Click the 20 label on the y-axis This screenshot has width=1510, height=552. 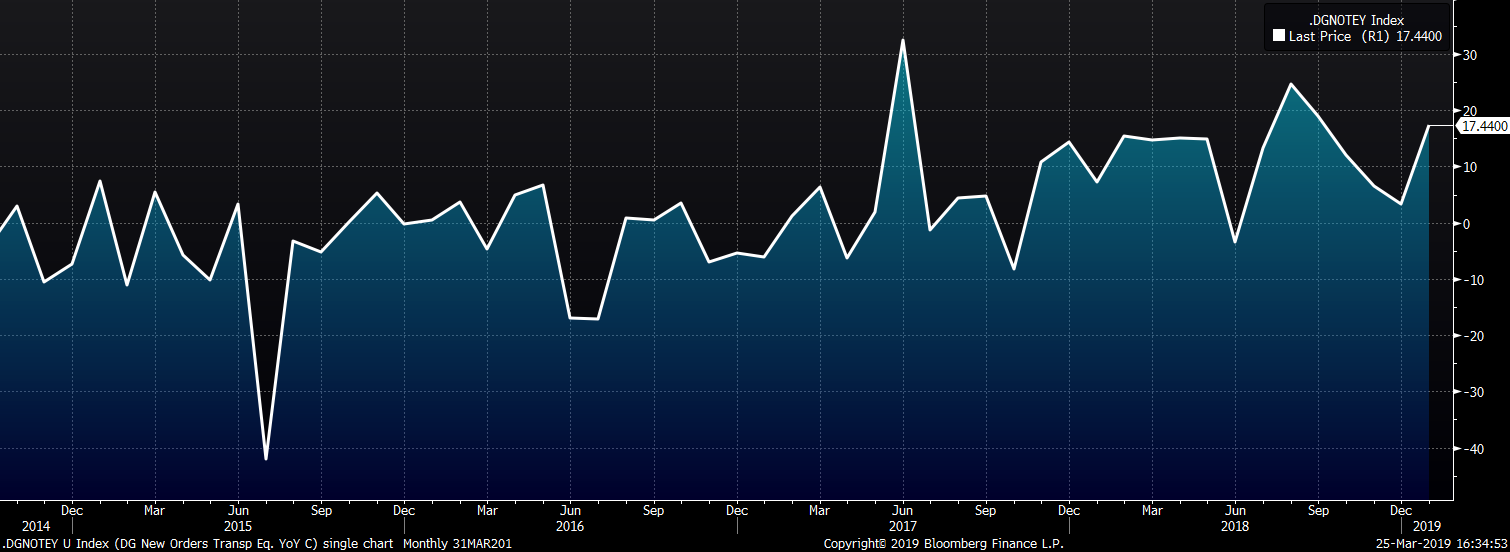[x=1470, y=111]
